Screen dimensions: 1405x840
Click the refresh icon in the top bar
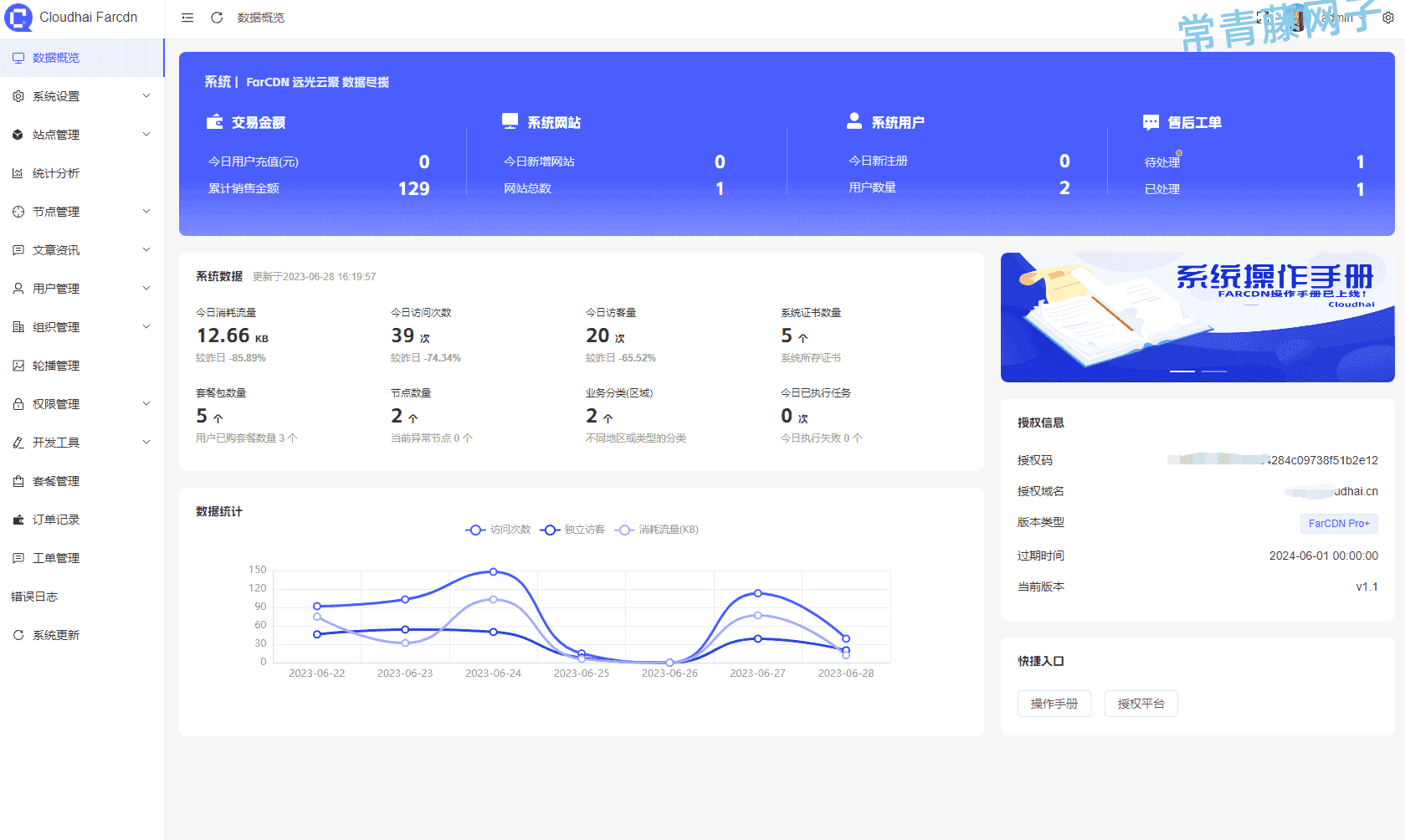tap(217, 18)
